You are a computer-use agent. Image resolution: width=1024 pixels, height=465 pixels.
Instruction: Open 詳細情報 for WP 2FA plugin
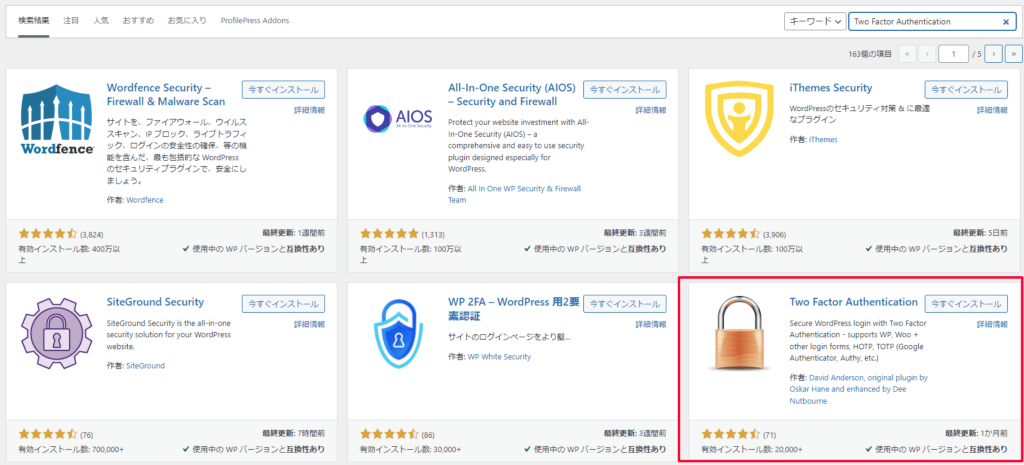click(645, 324)
